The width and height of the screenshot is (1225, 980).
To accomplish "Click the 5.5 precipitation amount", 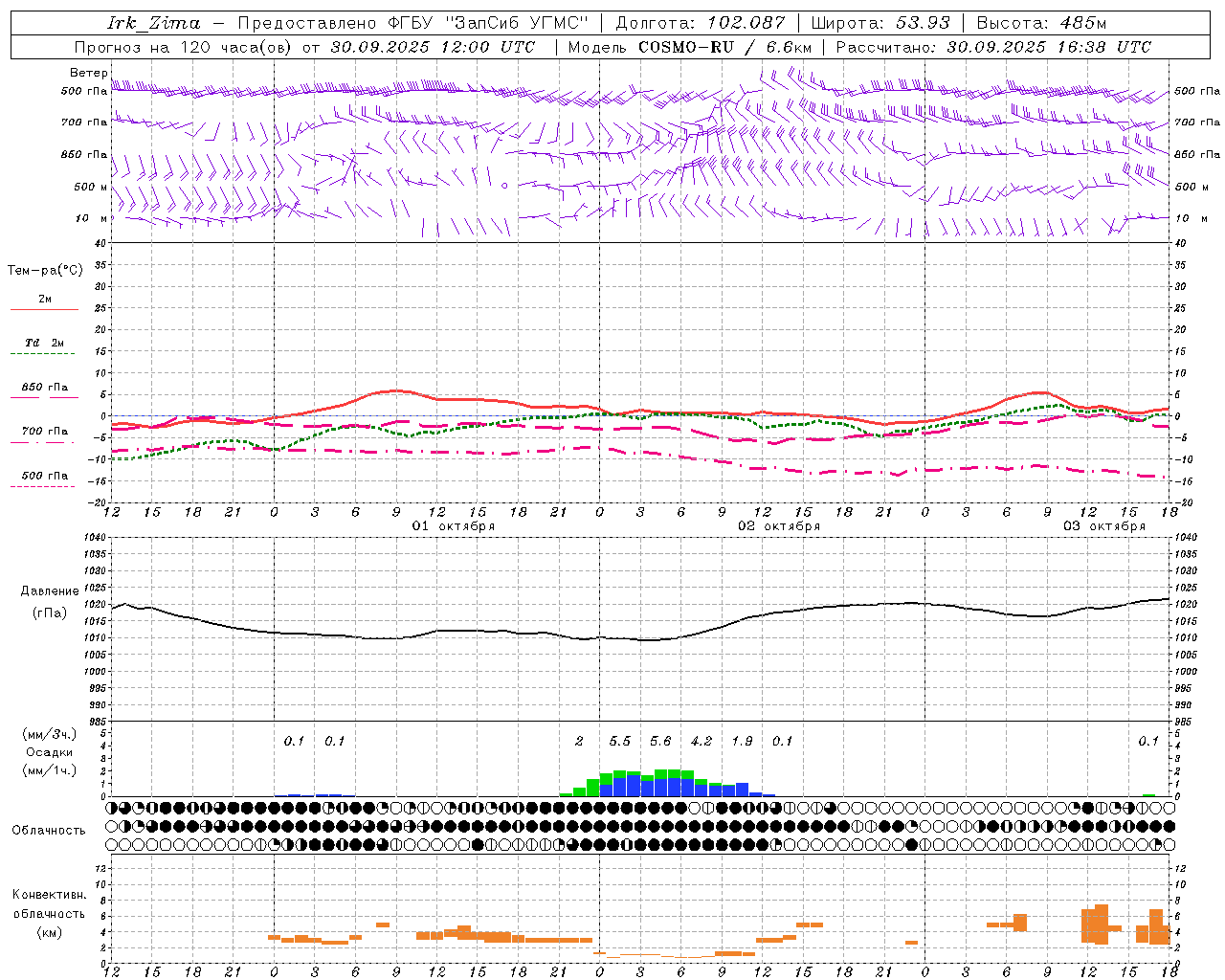I will [x=620, y=741].
